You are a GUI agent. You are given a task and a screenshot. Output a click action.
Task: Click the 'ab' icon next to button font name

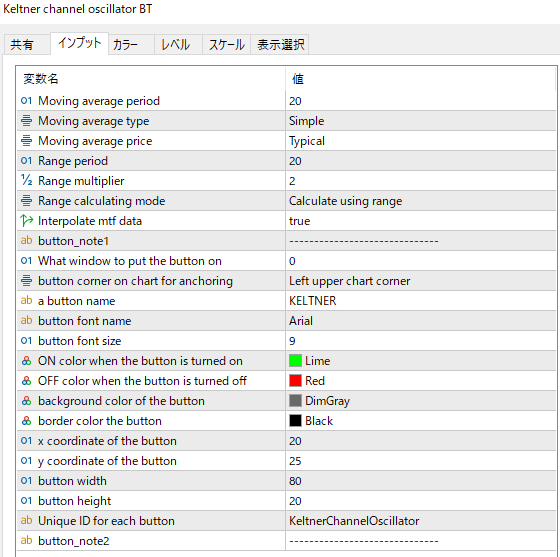click(x=26, y=321)
